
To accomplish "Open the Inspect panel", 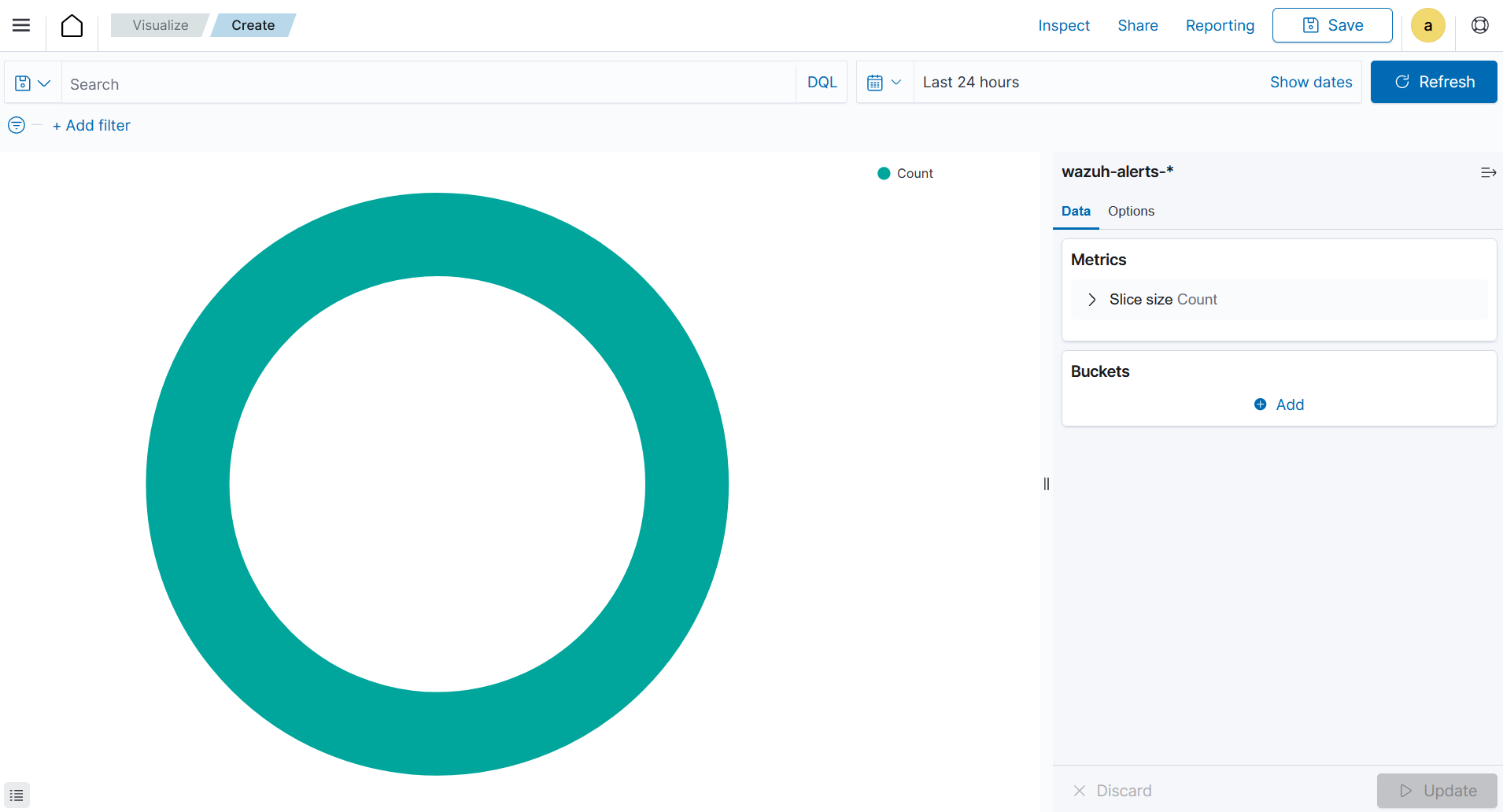I will coord(1063,25).
